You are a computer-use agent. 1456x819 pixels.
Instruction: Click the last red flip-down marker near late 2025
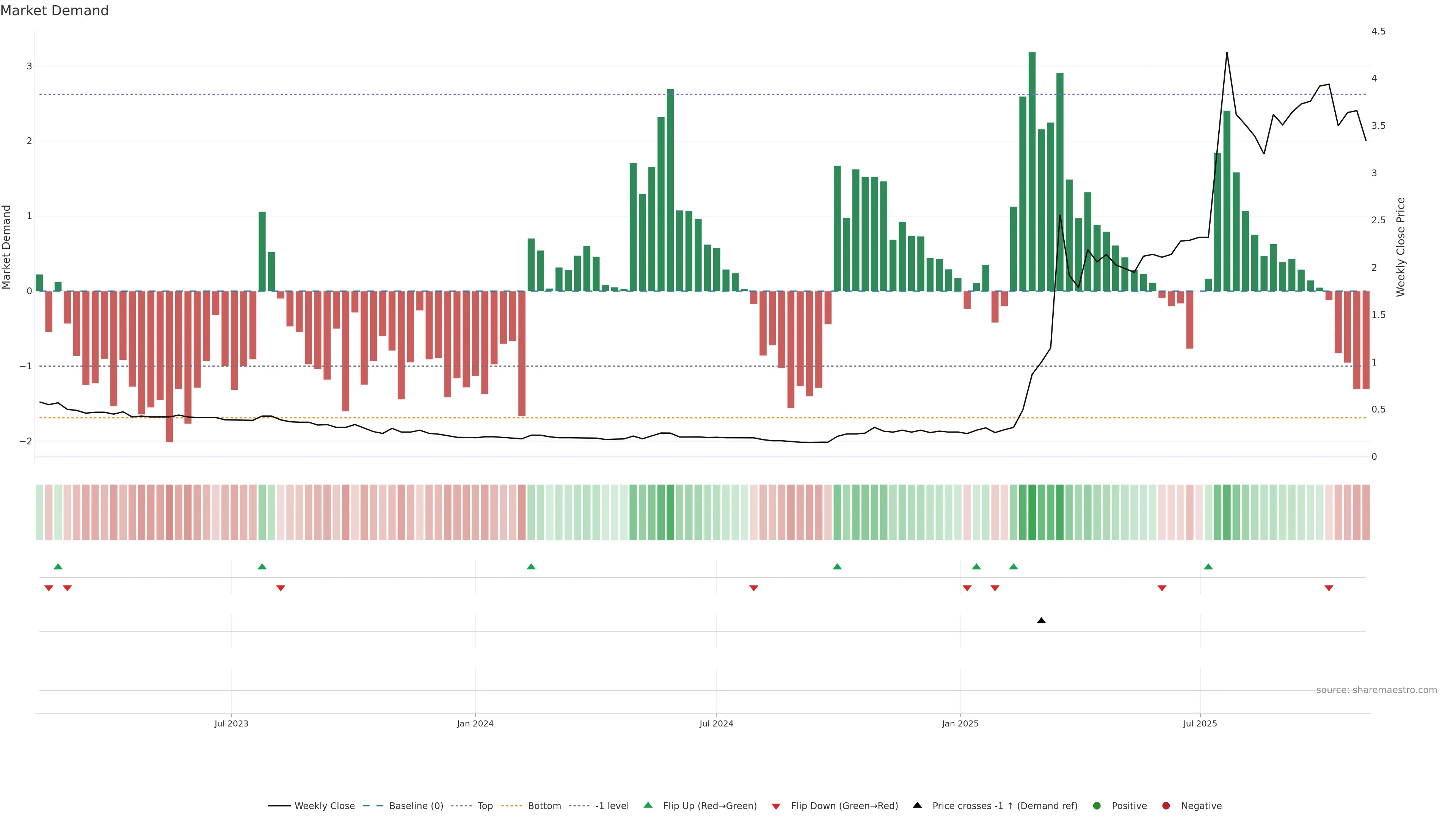pos(1329,588)
